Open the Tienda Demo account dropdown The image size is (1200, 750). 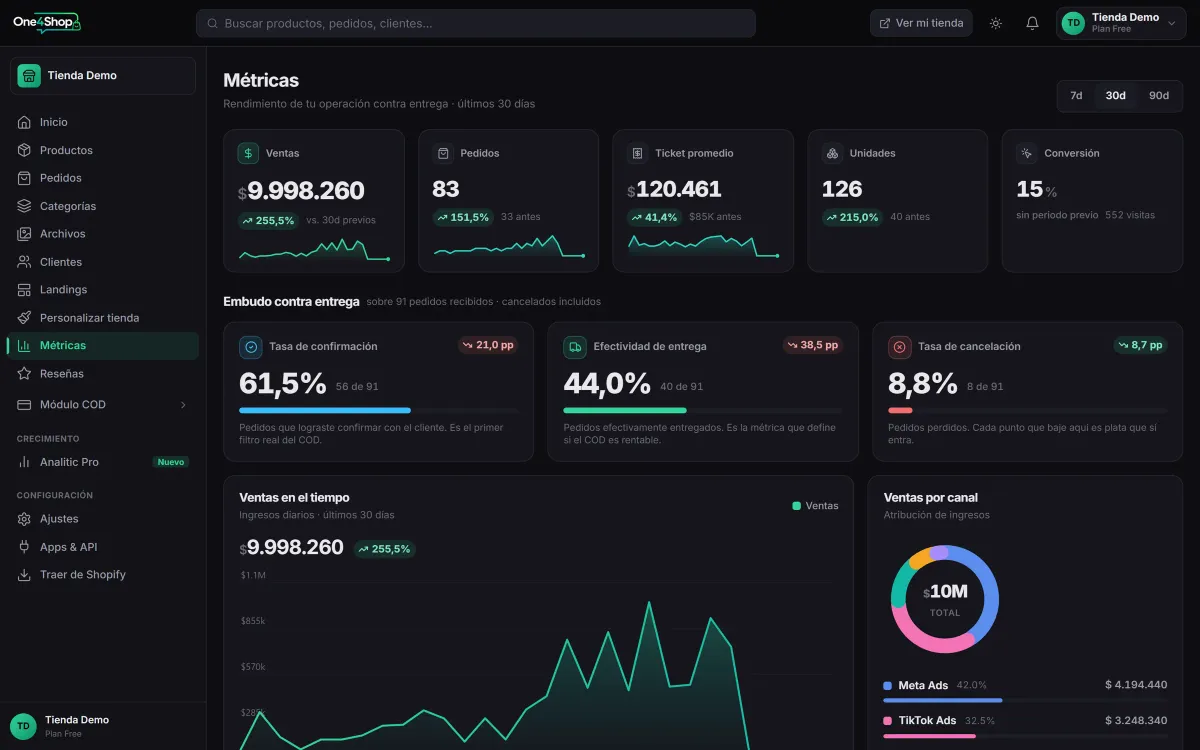tap(1121, 23)
